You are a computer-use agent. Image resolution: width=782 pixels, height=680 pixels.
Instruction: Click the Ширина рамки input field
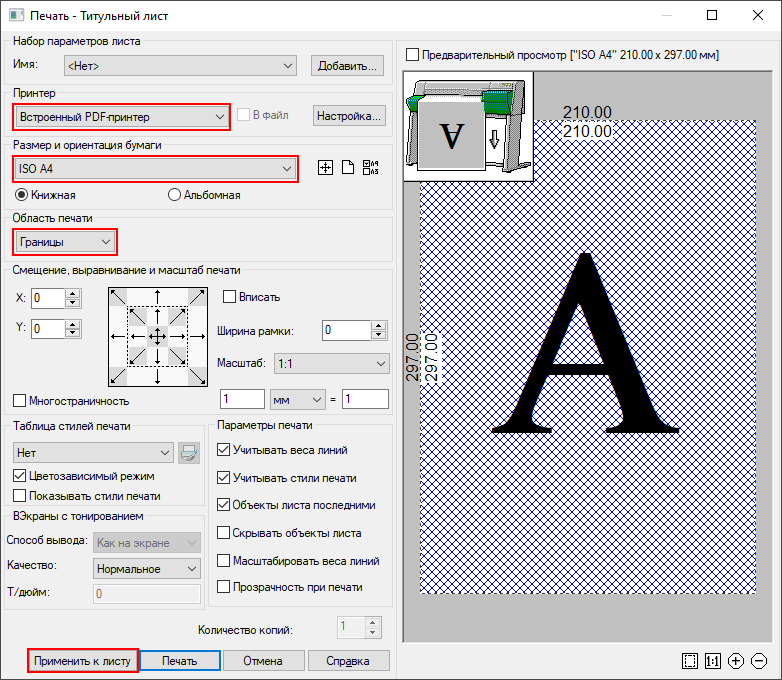[x=345, y=330]
